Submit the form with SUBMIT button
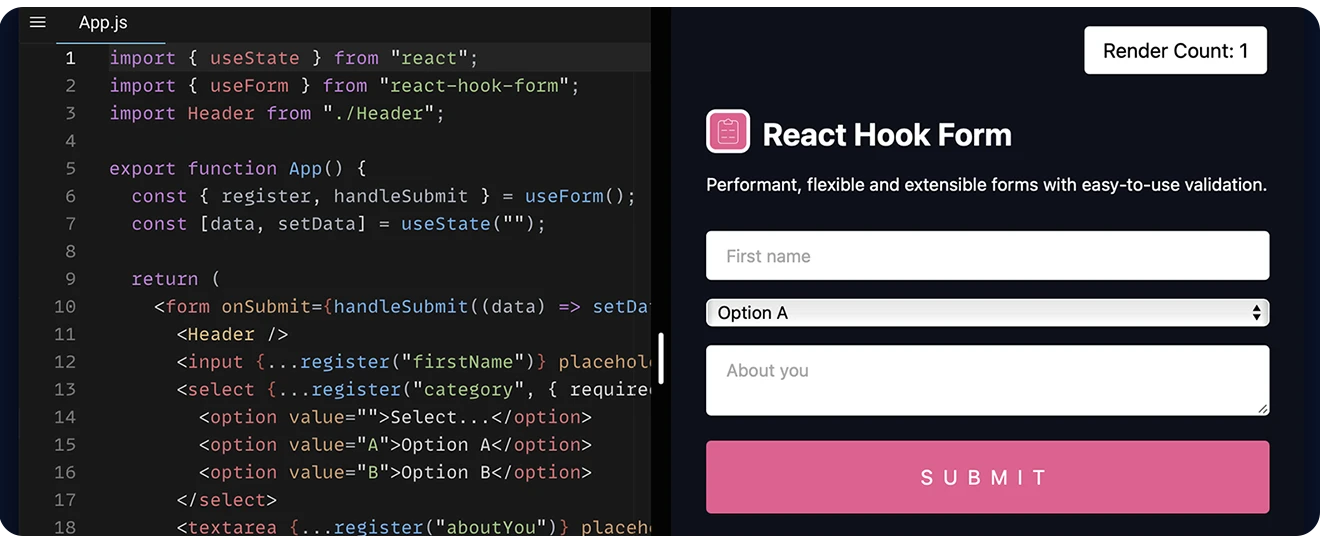This screenshot has width=1320, height=538. [x=987, y=477]
